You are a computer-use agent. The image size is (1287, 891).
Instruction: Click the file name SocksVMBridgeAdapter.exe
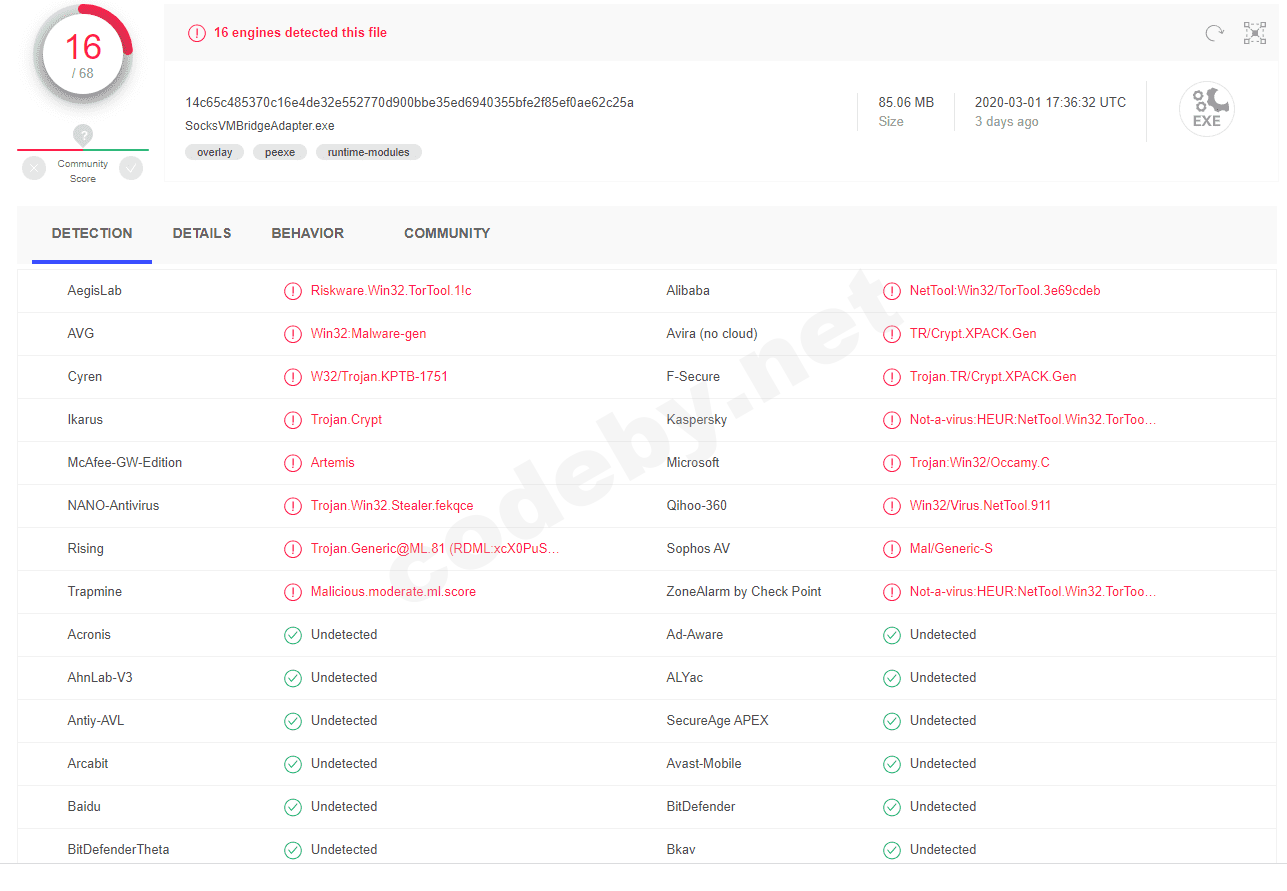pyautogui.click(x=260, y=126)
